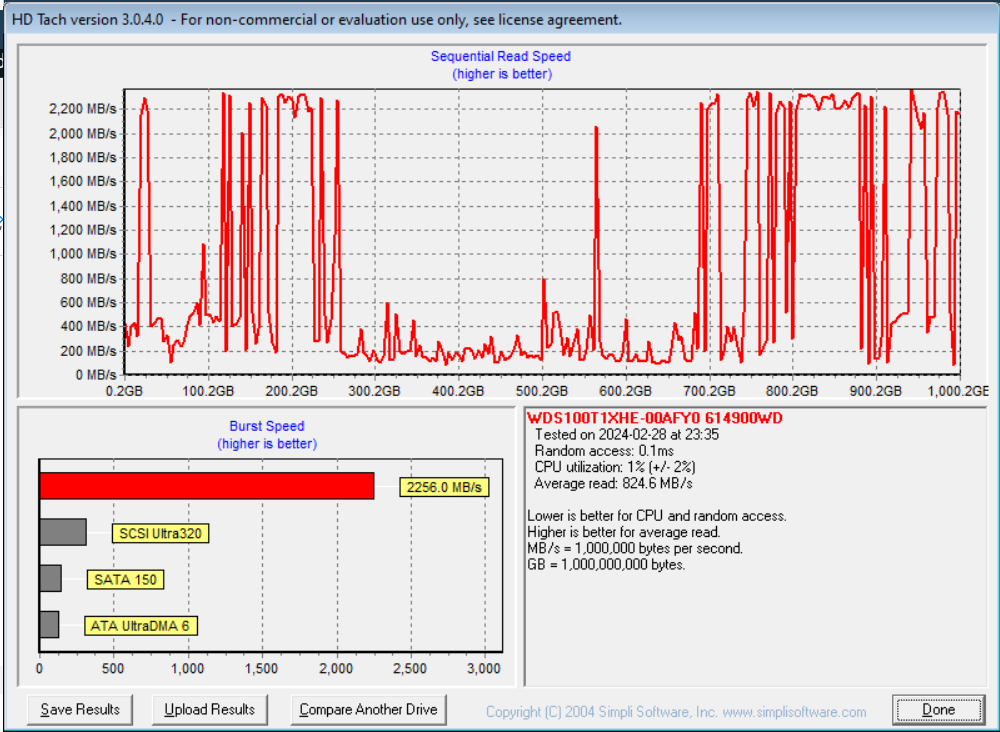Click the Average read 824.6 MB/s line
The image size is (1000, 732).
point(613,483)
